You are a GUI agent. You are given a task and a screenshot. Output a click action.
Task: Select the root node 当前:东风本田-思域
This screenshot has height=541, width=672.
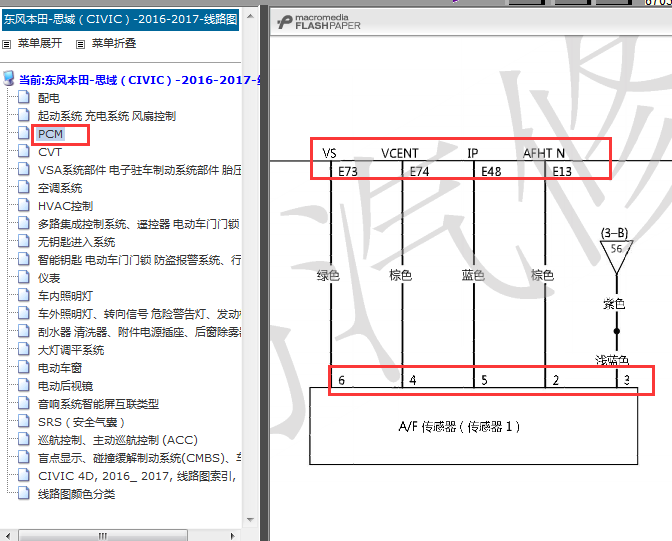pyautogui.click(x=139, y=80)
